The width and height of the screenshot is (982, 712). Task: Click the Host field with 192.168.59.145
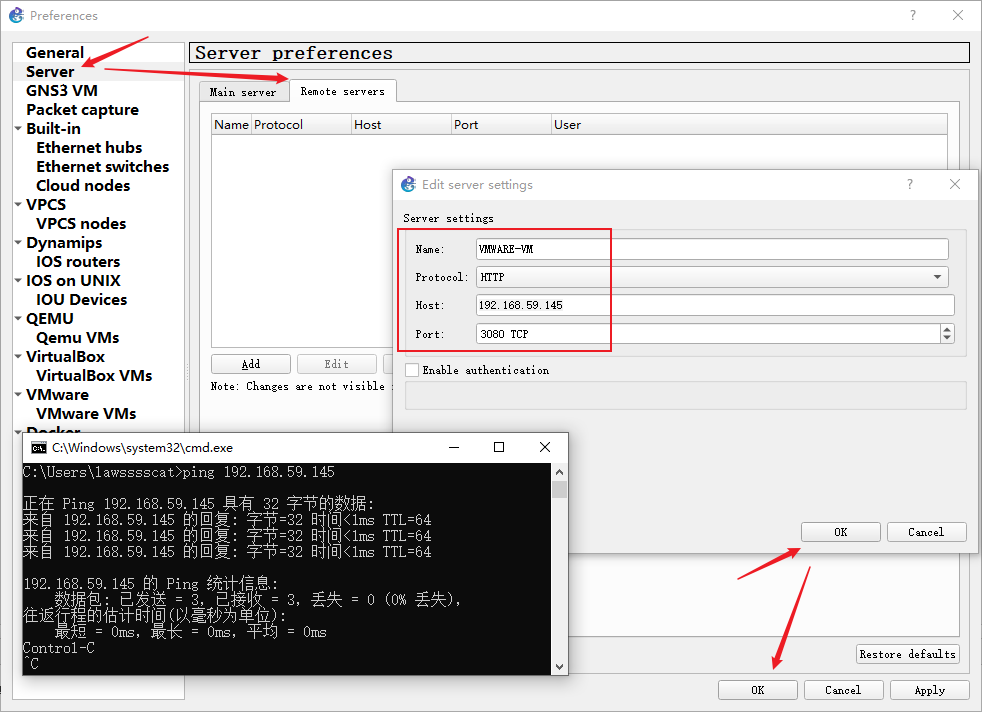tap(715, 305)
